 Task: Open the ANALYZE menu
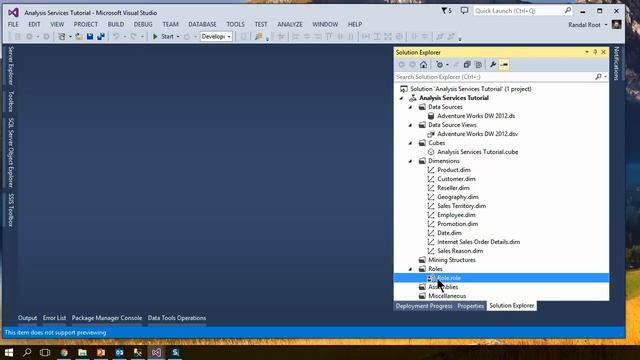coord(290,24)
